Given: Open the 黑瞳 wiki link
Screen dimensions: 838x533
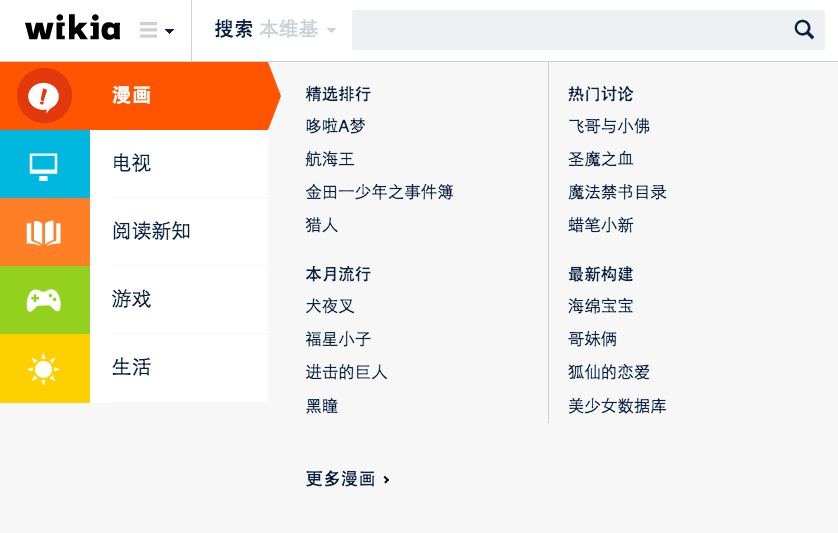Looking at the screenshot, I should 322,406.
